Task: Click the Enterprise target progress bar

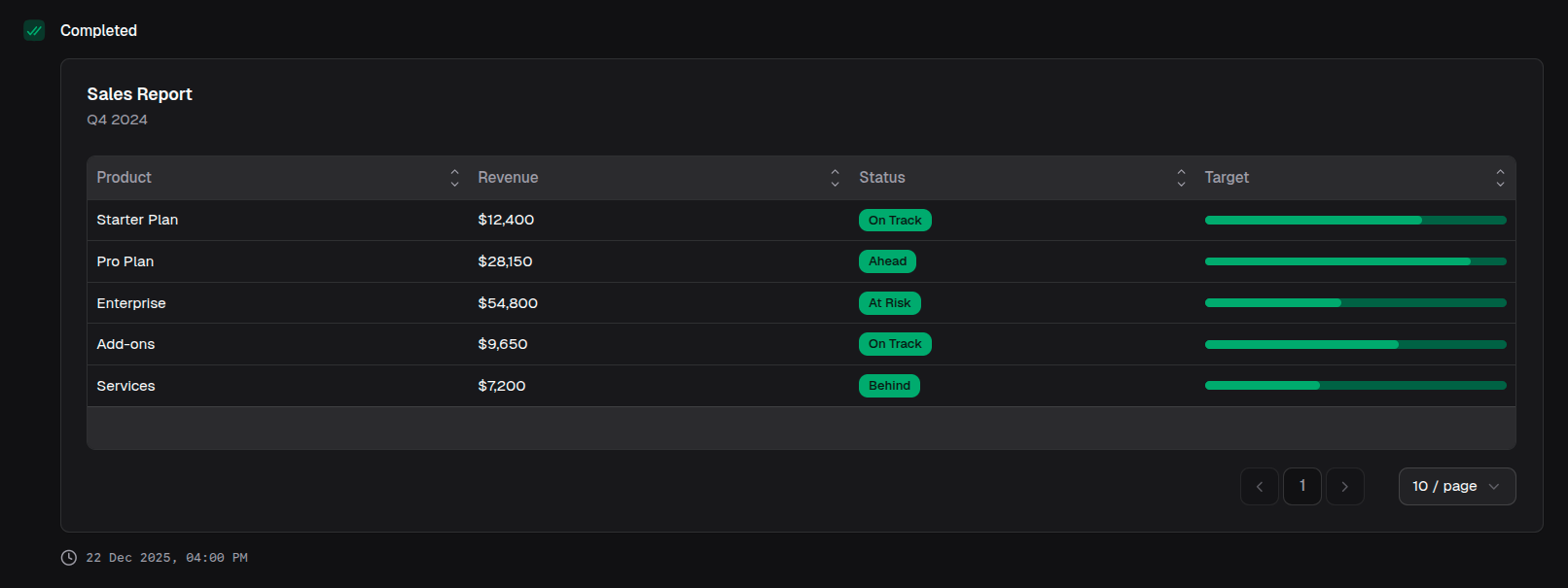Action: coord(1354,303)
